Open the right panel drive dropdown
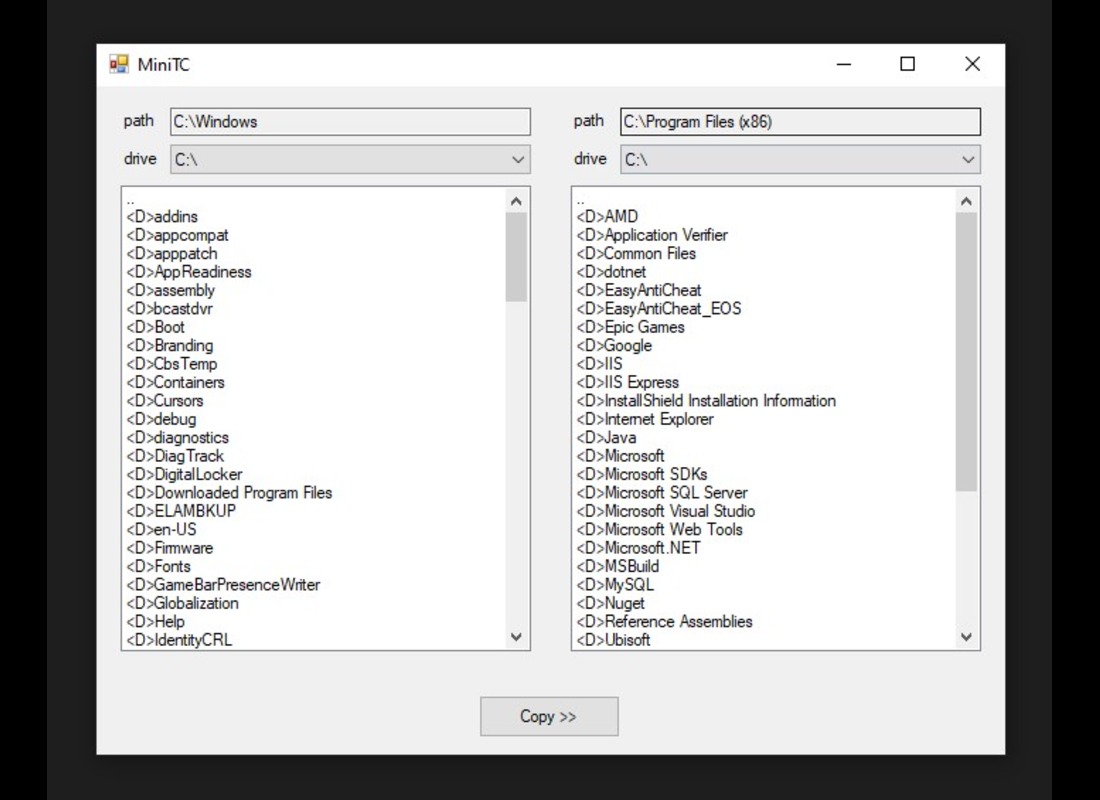This screenshot has width=1100, height=800. [800, 159]
